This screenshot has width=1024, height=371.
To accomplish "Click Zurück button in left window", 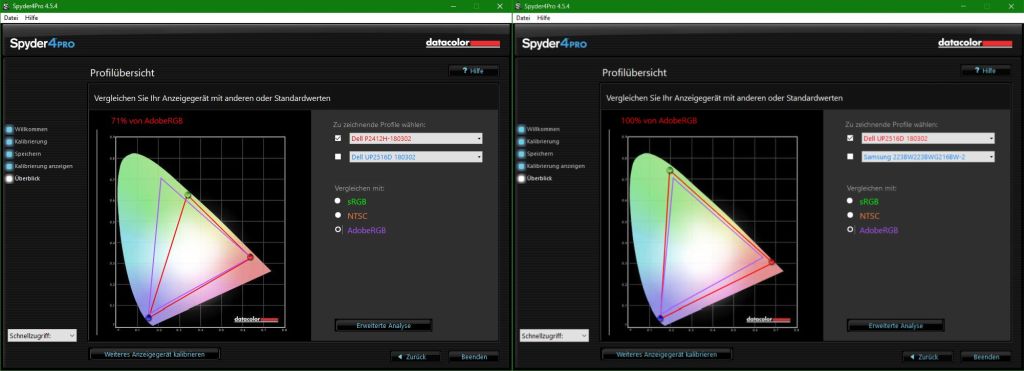I will point(415,357).
